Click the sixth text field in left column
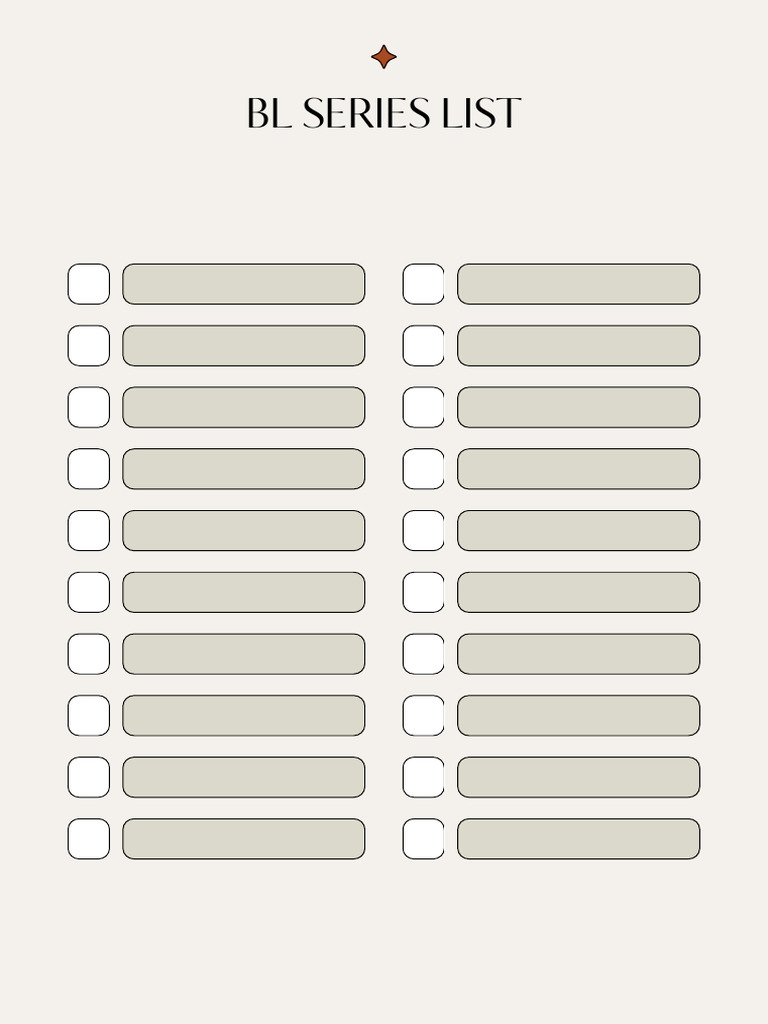This screenshot has height=1024, width=768. (244, 592)
